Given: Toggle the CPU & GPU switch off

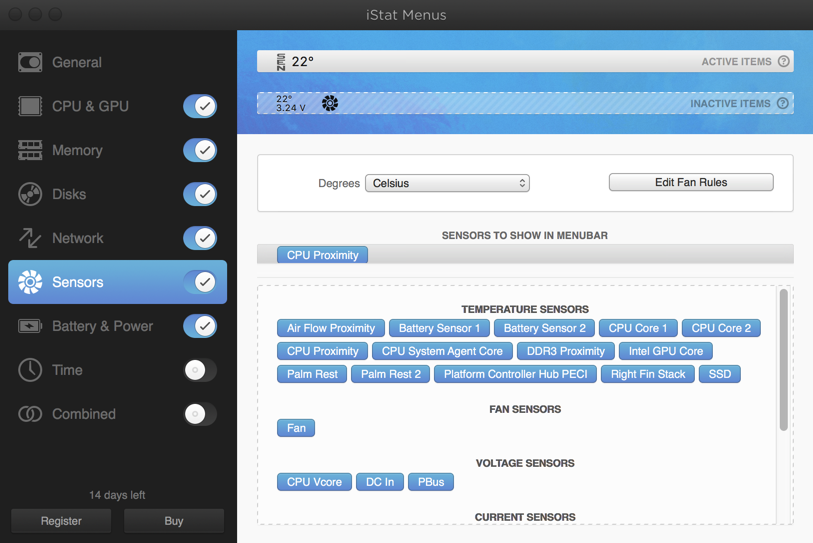Looking at the screenshot, I should tap(200, 106).
